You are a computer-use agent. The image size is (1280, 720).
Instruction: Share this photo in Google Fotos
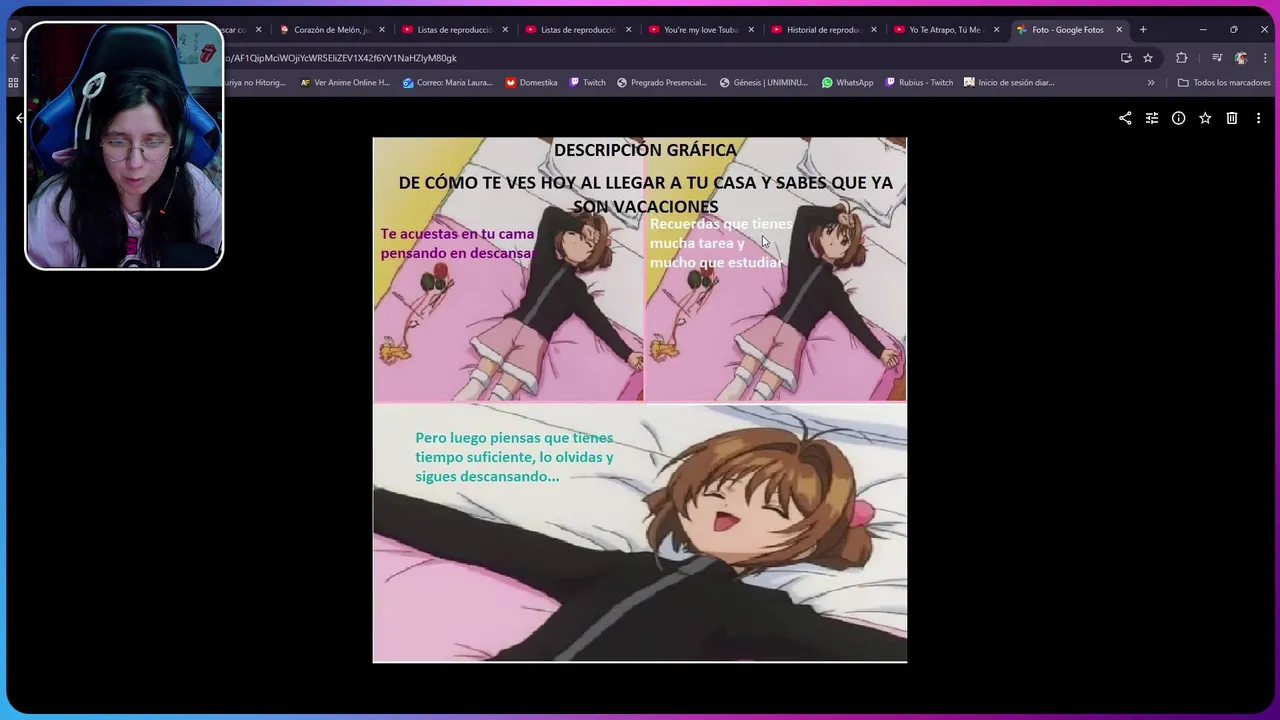[x=1125, y=118]
